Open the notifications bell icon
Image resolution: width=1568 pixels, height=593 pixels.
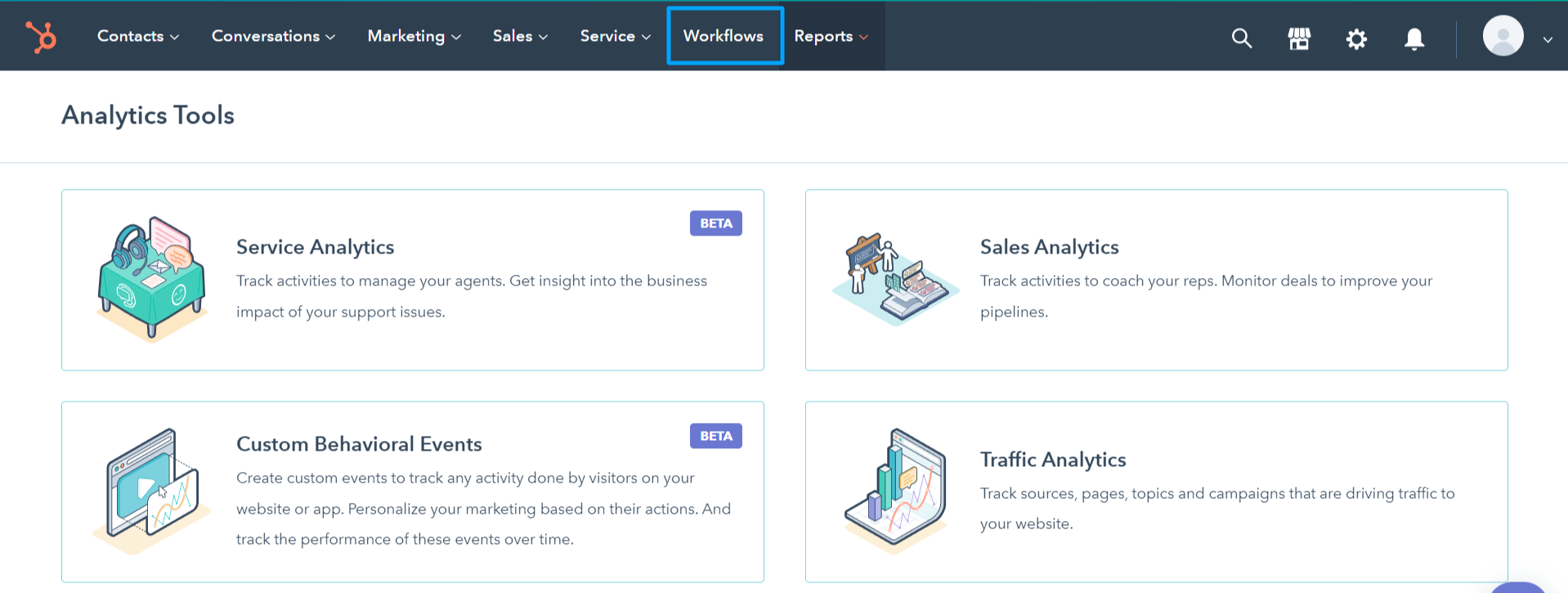1414,38
